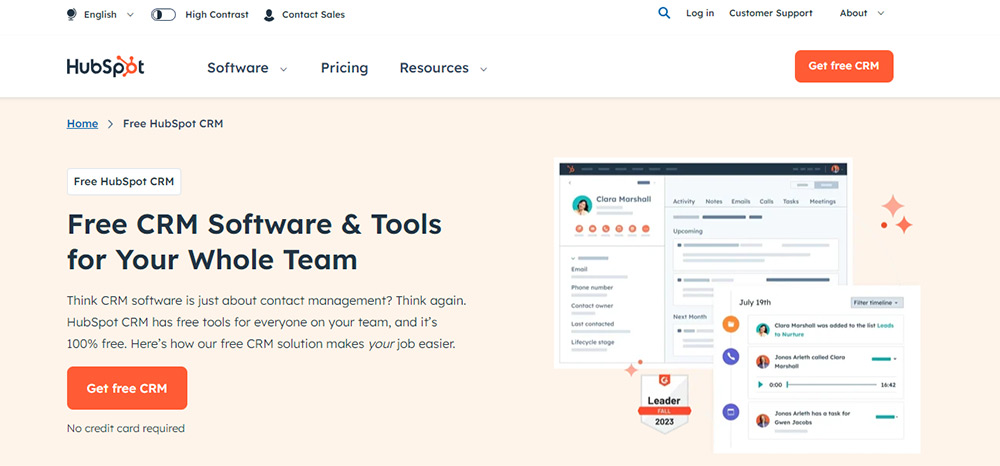Click the 16:42 recording duration

(888, 385)
